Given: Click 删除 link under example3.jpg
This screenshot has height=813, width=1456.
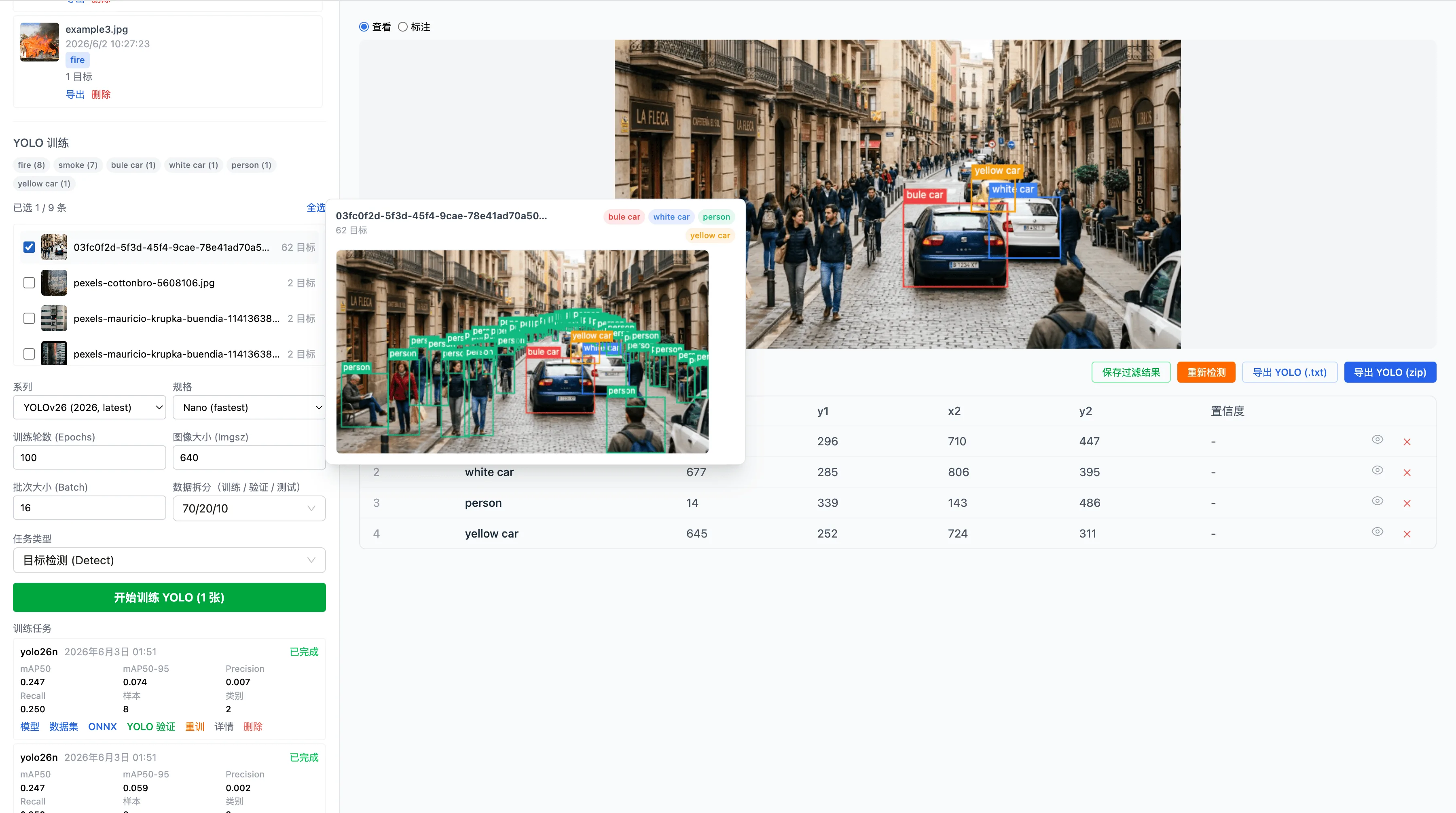Looking at the screenshot, I should 101,94.
